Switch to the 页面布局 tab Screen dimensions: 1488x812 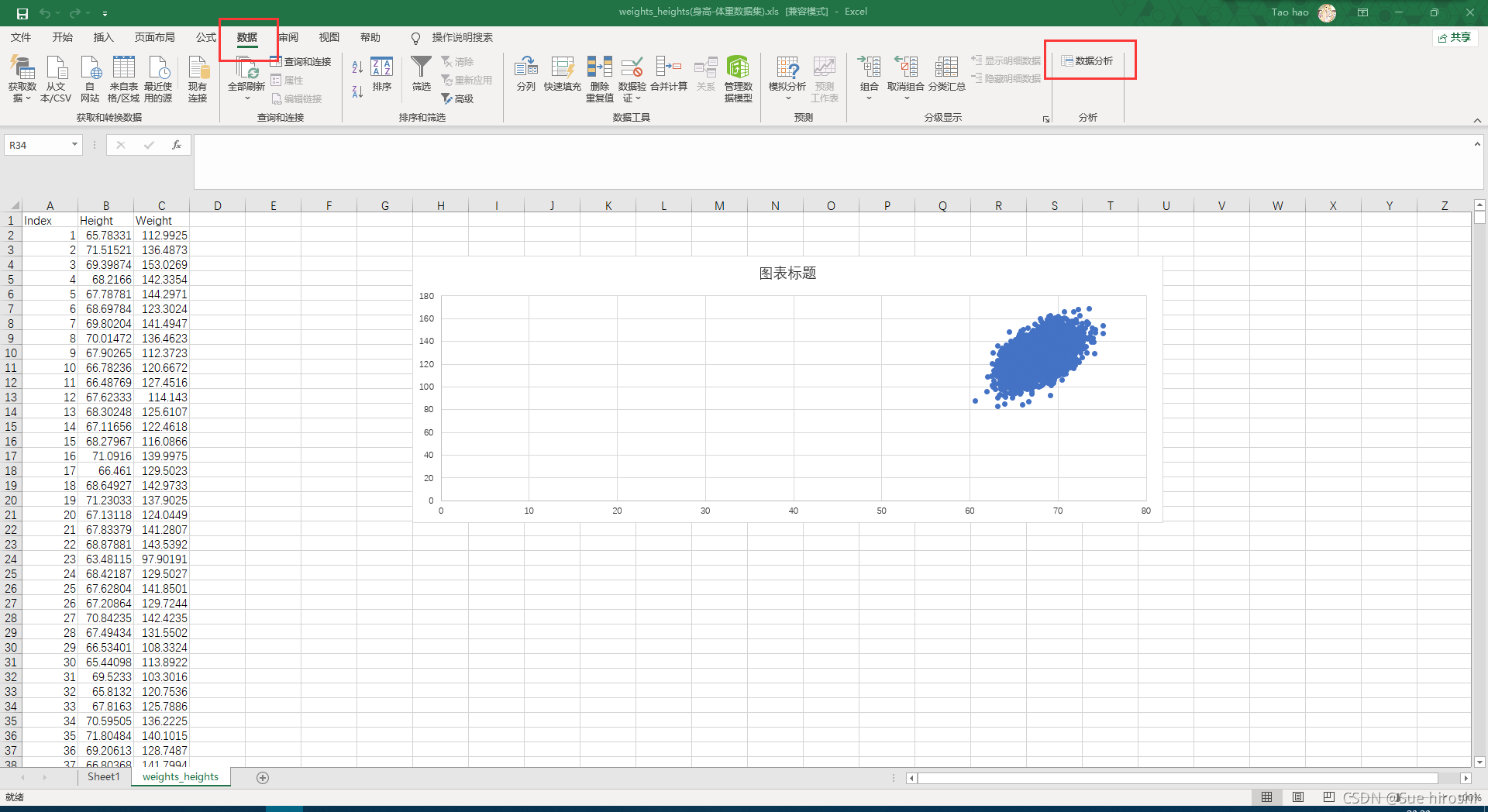coord(155,37)
